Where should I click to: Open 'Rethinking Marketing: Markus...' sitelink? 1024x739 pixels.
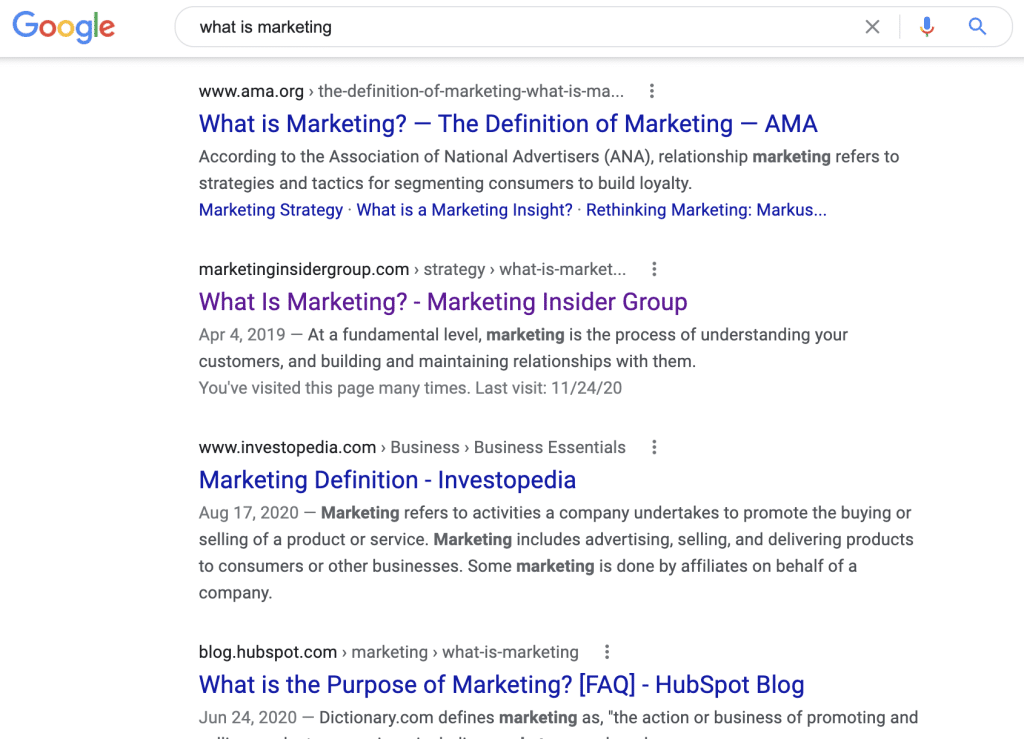point(706,210)
